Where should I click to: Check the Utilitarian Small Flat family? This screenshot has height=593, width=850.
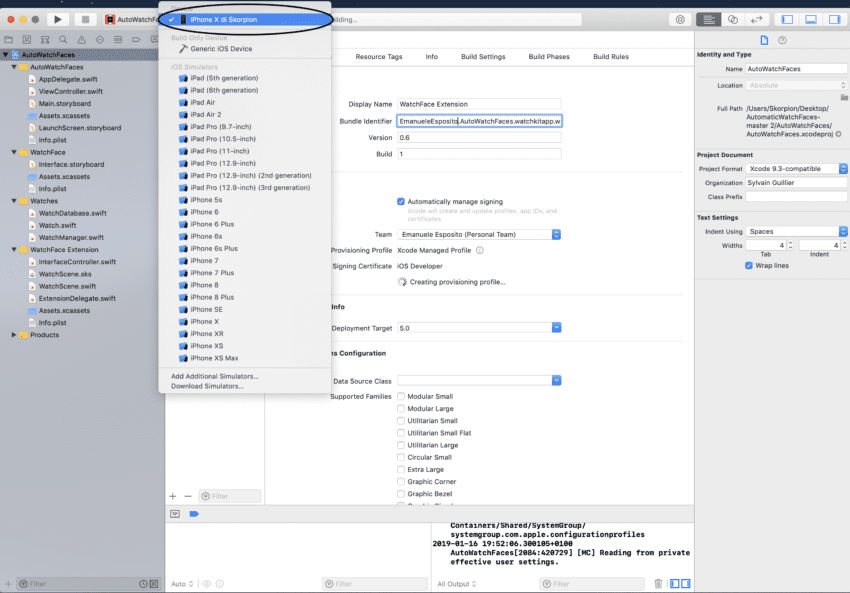(x=401, y=433)
